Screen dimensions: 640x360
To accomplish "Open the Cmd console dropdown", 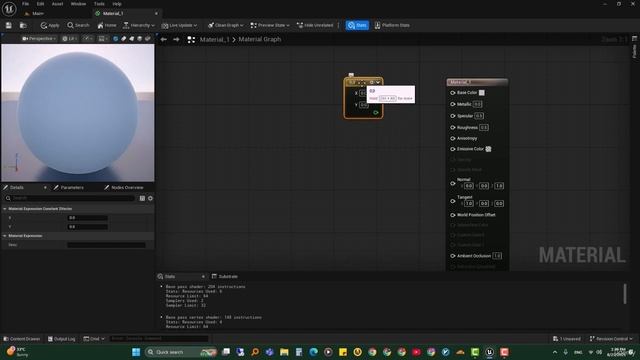I will click(94, 339).
